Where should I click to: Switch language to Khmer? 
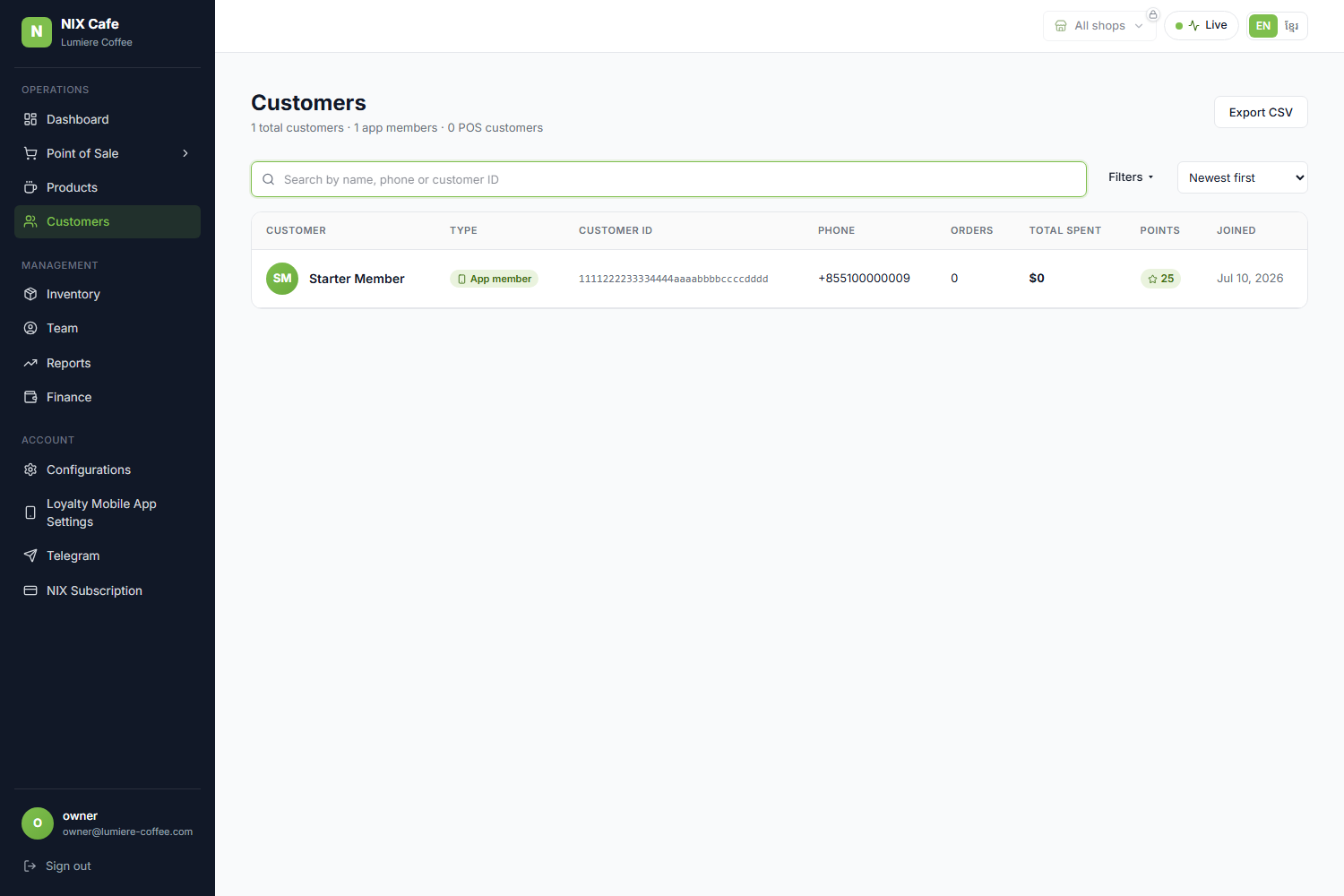click(x=1291, y=26)
